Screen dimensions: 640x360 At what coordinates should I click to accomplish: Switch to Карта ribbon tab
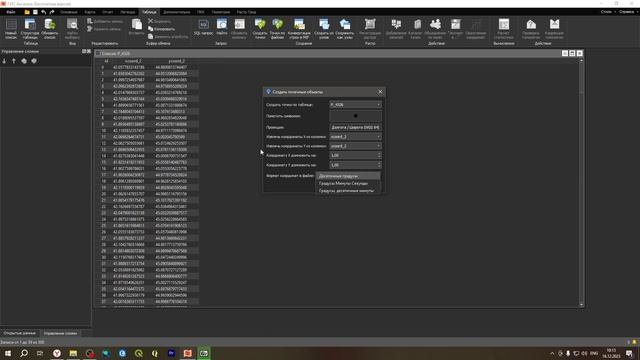(x=90, y=12)
